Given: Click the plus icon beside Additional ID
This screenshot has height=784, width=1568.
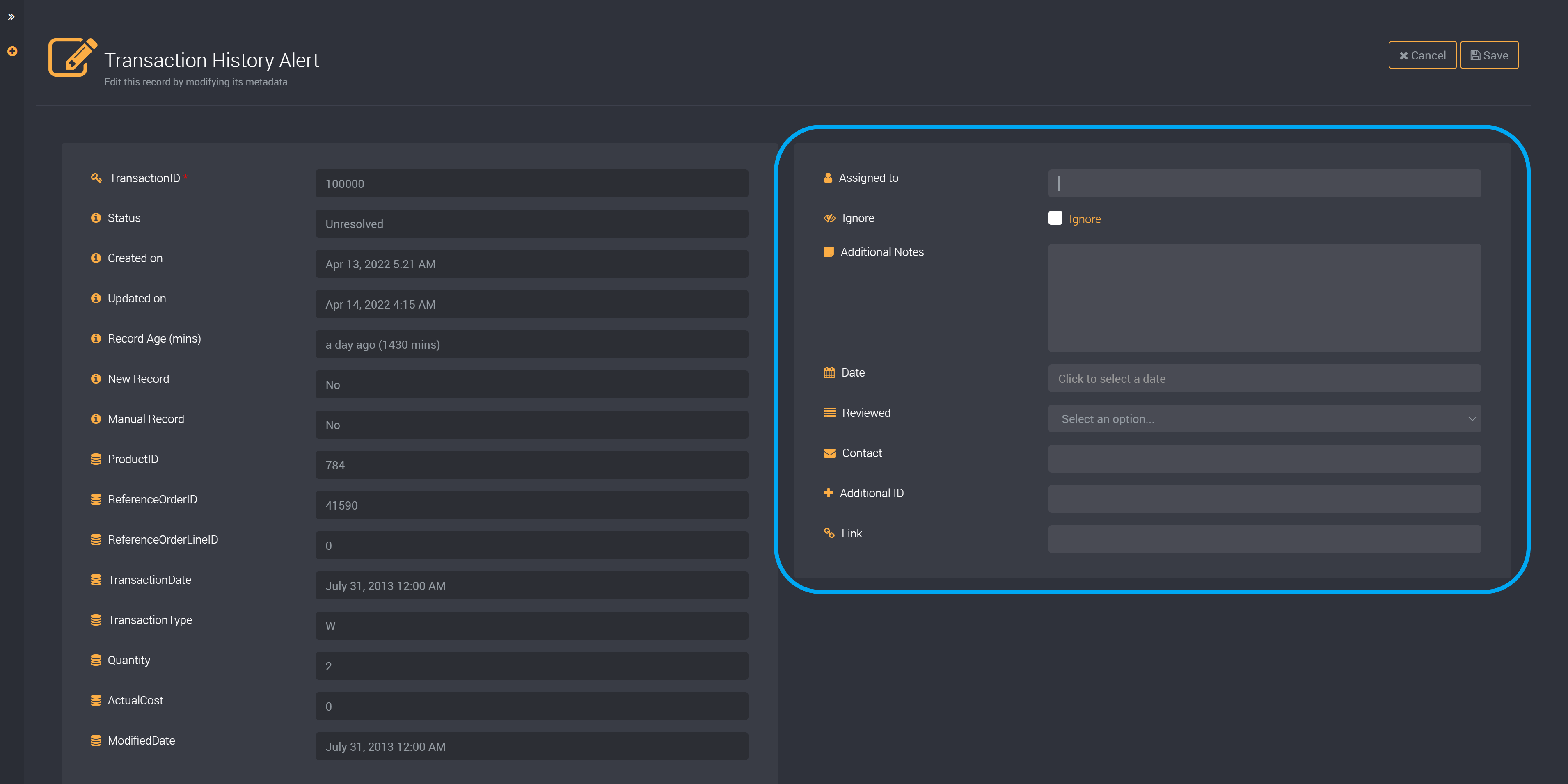Looking at the screenshot, I should coord(828,493).
